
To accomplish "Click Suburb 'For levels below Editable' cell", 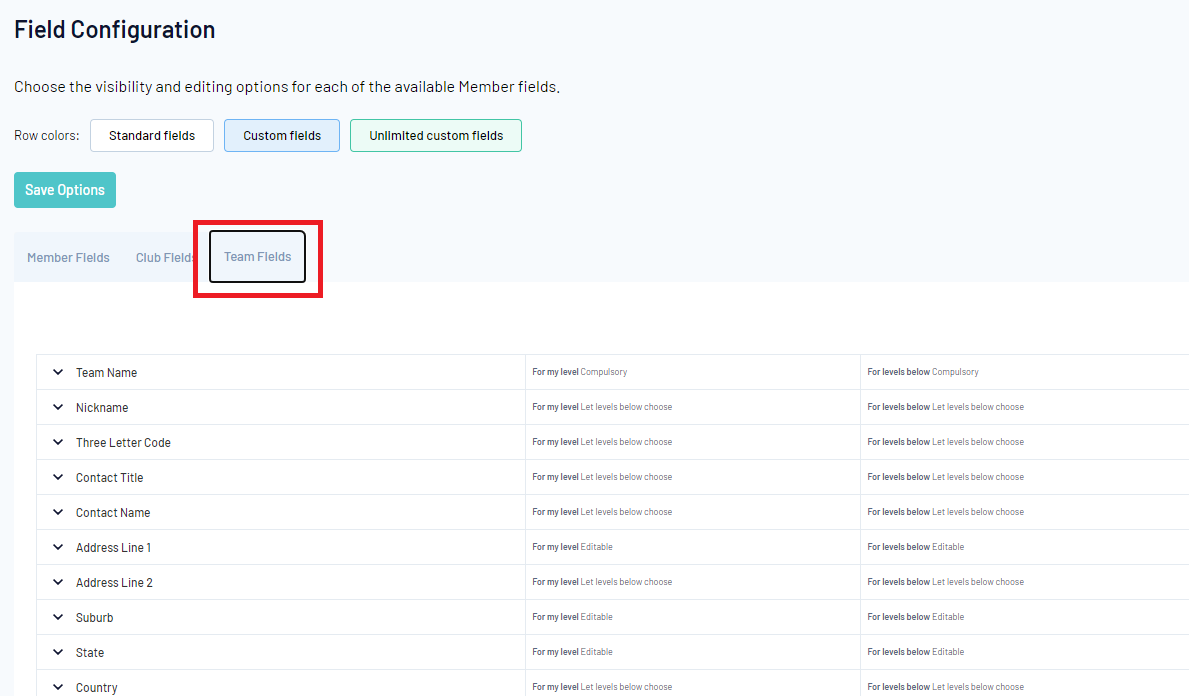I will click(1024, 616).
